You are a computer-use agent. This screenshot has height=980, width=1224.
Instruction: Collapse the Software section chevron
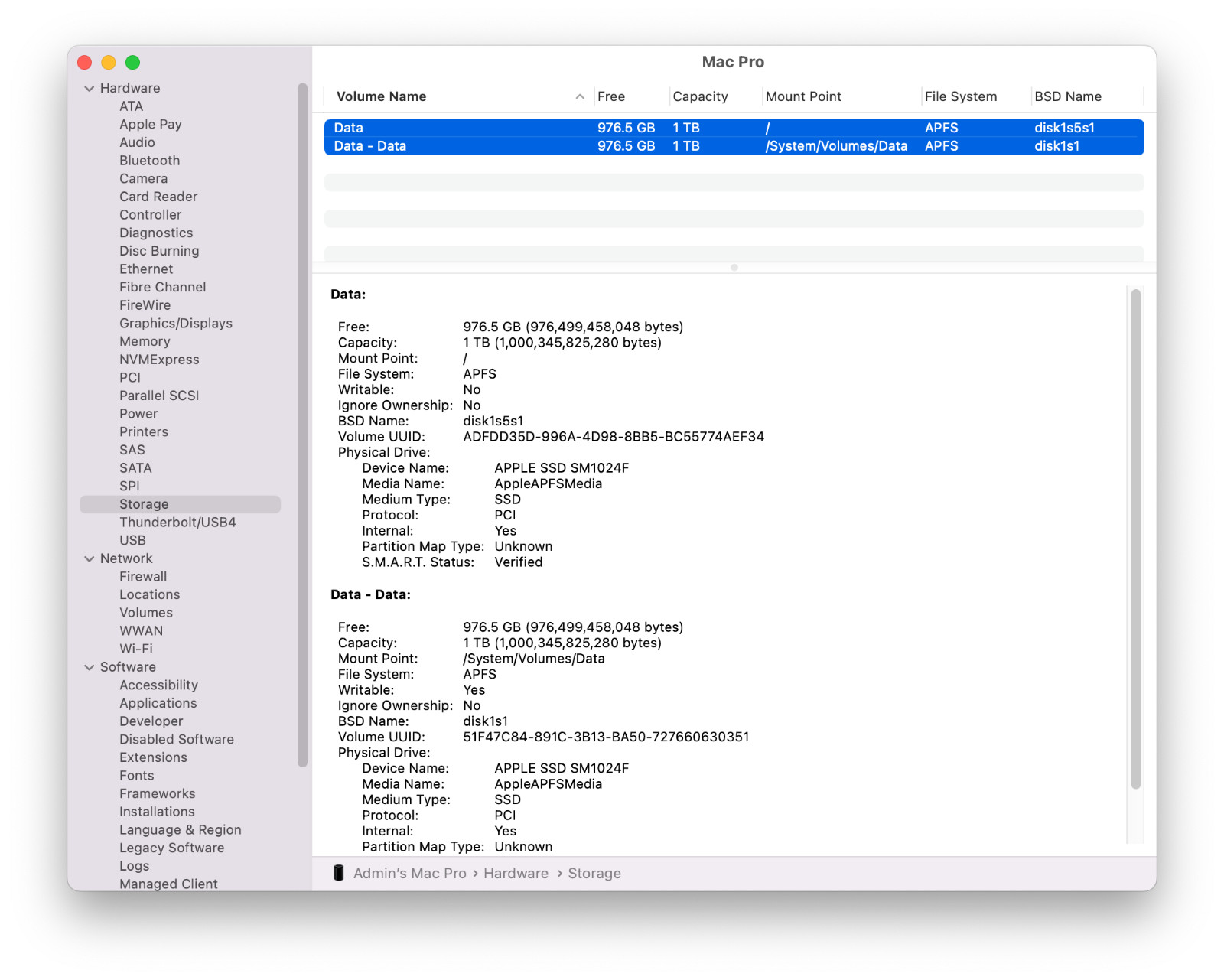click(90, 668)
